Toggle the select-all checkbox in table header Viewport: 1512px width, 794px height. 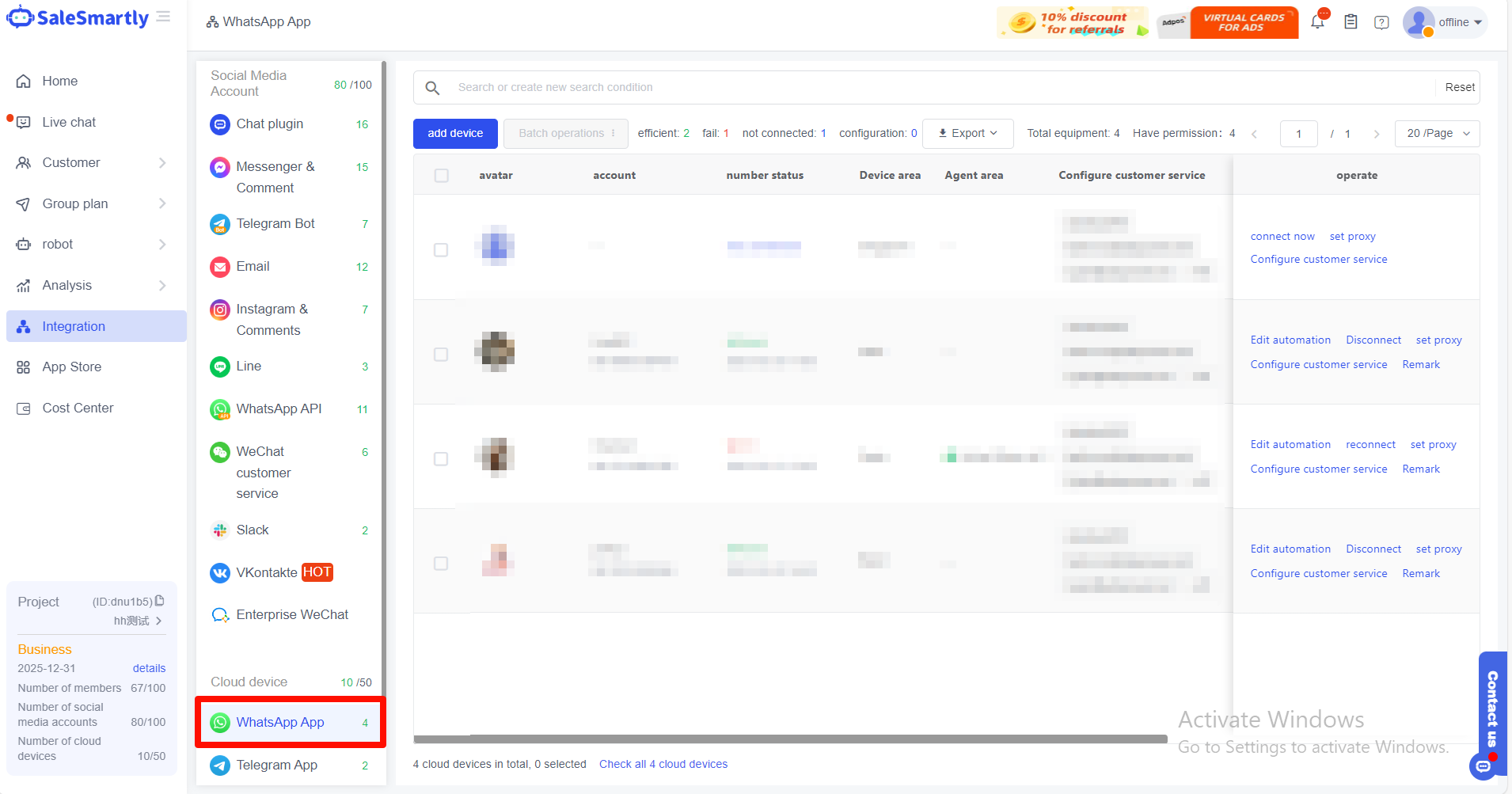[x=442, y=176]
